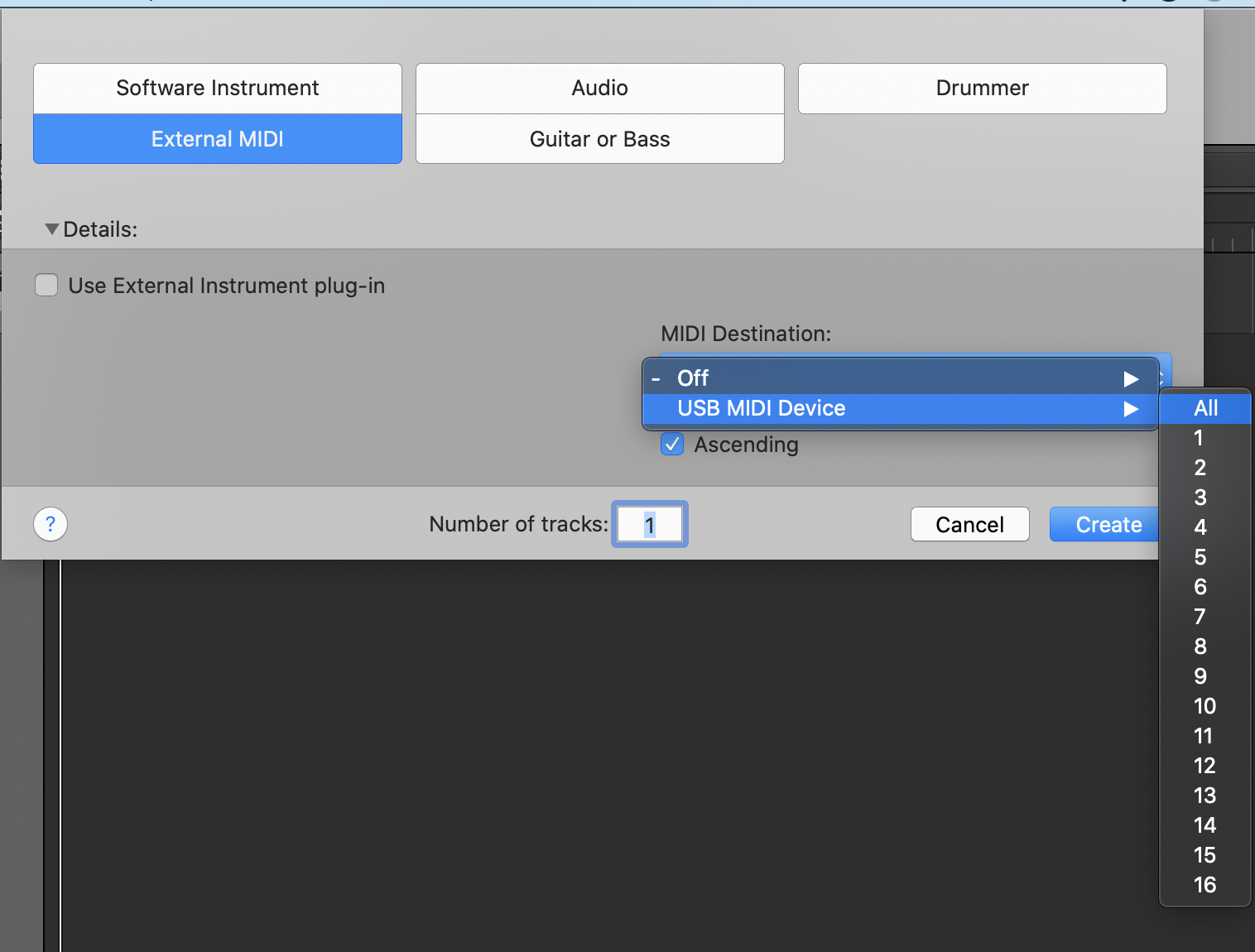Choose MIDI channel 16
Image resolution: width=1255 pixels, height=952 pixels.
pyautogui.click(x=1205, y=885)
